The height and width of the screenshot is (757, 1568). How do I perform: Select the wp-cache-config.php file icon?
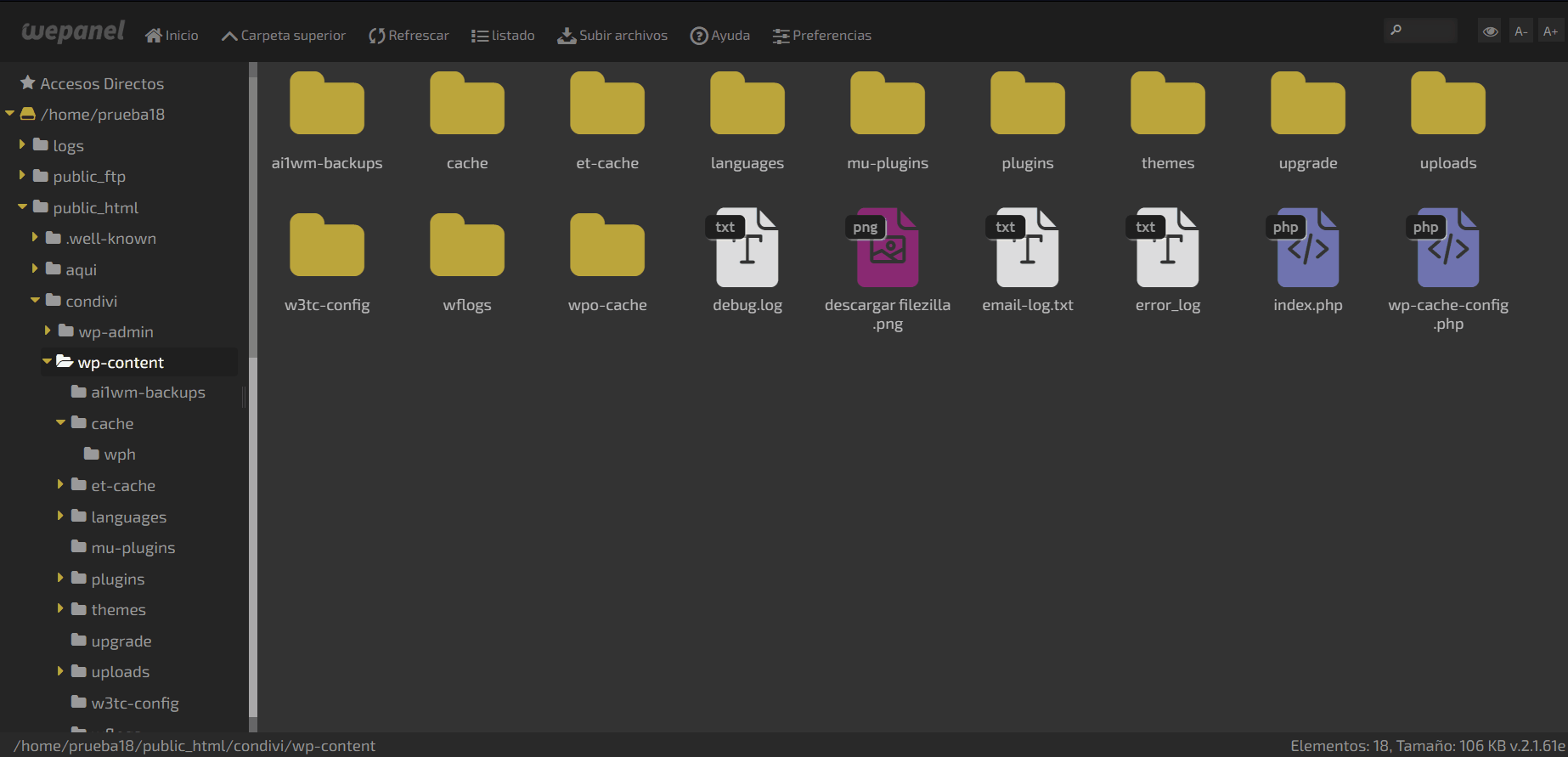pyautogui.click(x=1447, y=248)
